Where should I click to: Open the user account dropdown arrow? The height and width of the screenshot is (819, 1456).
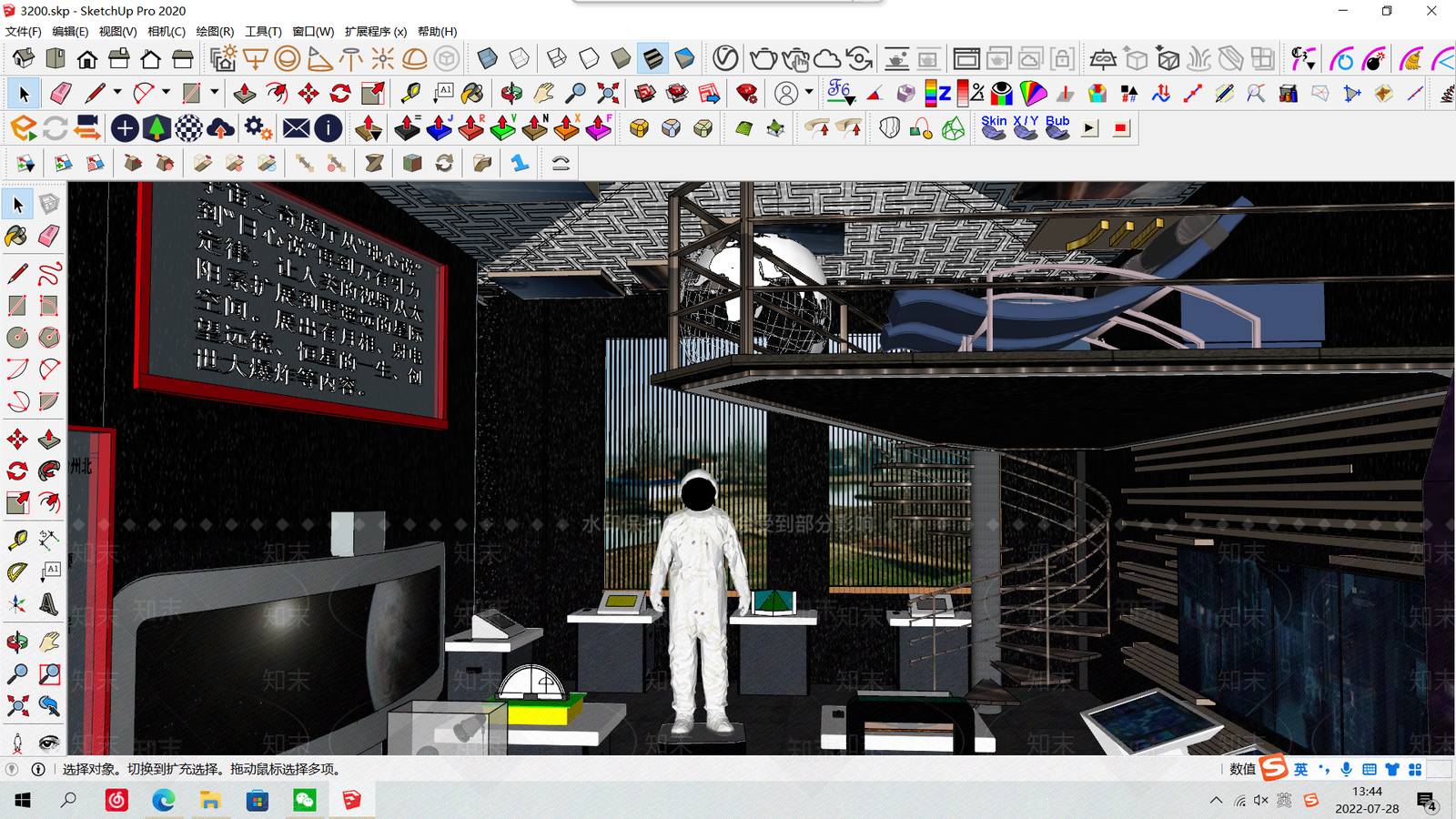[x=809, y=92]
